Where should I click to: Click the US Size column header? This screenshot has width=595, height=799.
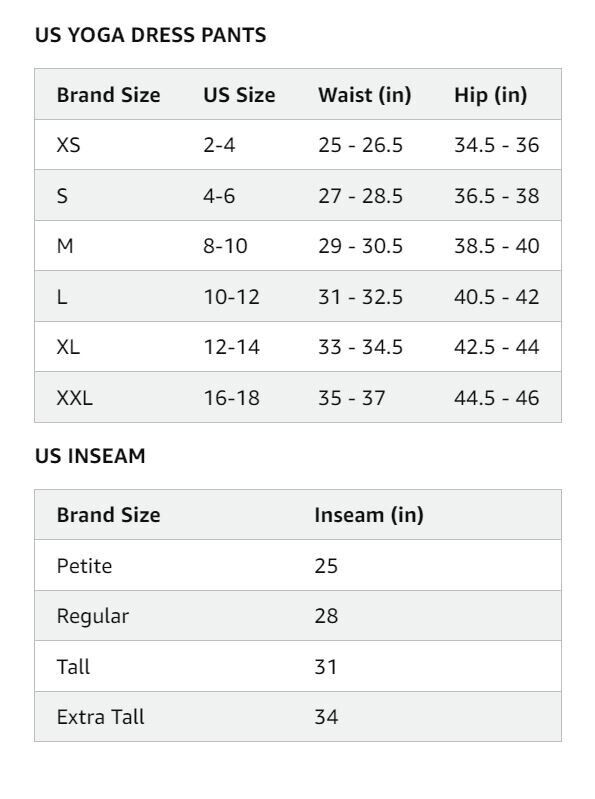[x=239, y=95]
